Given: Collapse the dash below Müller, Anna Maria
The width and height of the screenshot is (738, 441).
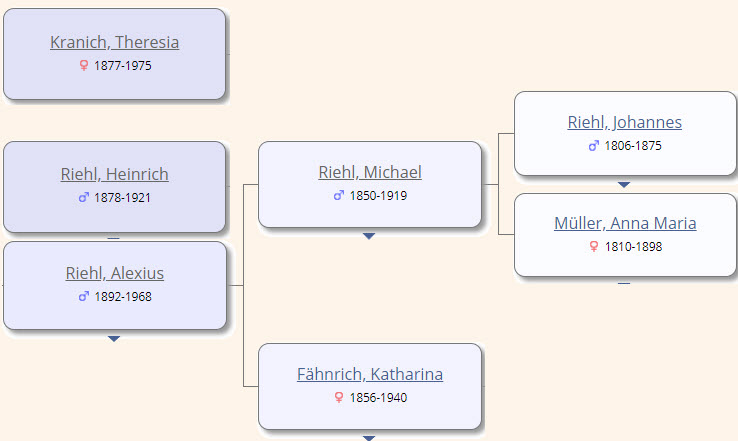Looking at the screenshot, I should (x=624, y=283).
